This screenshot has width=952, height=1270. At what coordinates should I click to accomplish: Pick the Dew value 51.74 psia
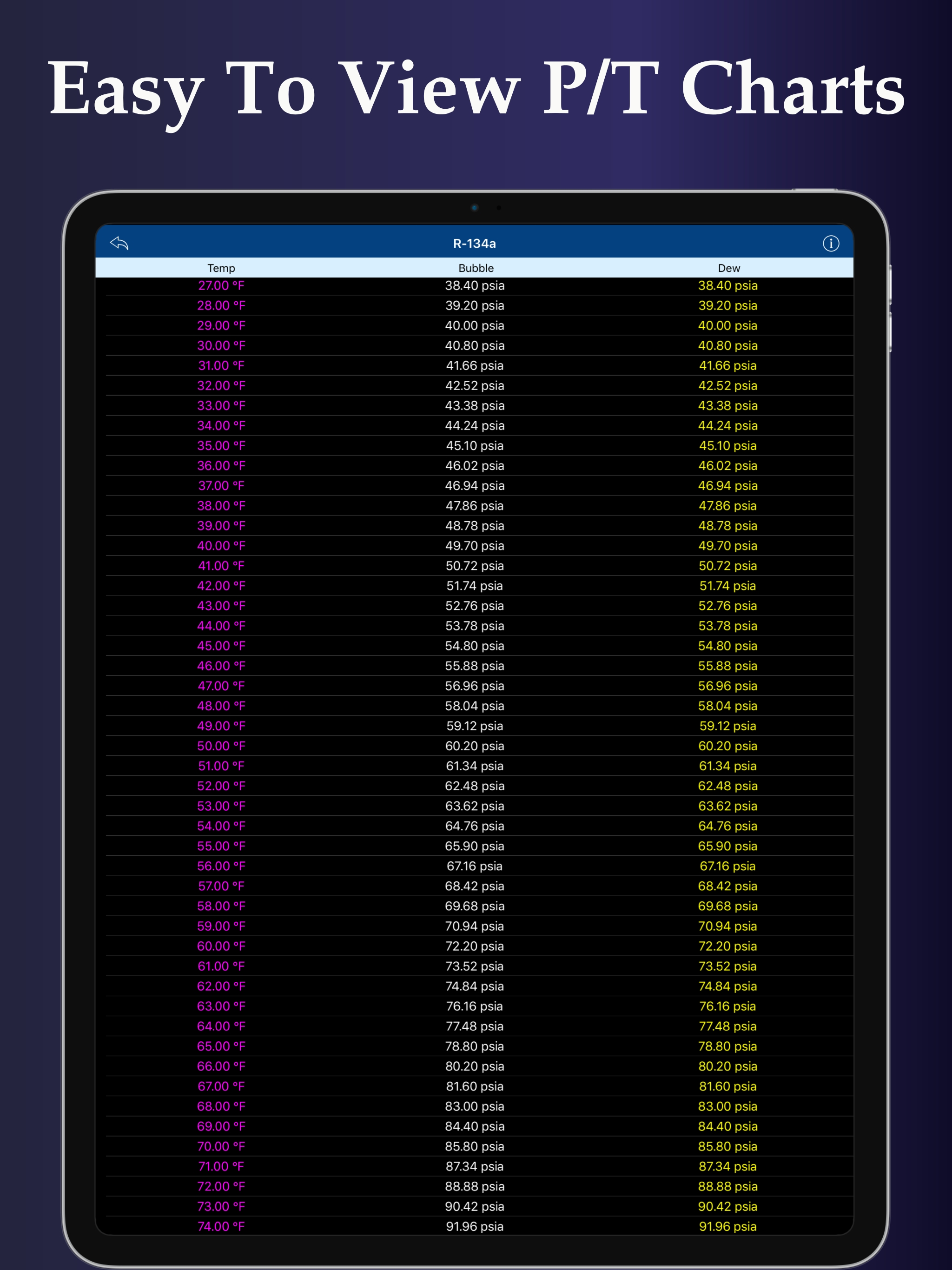(727, 586)
